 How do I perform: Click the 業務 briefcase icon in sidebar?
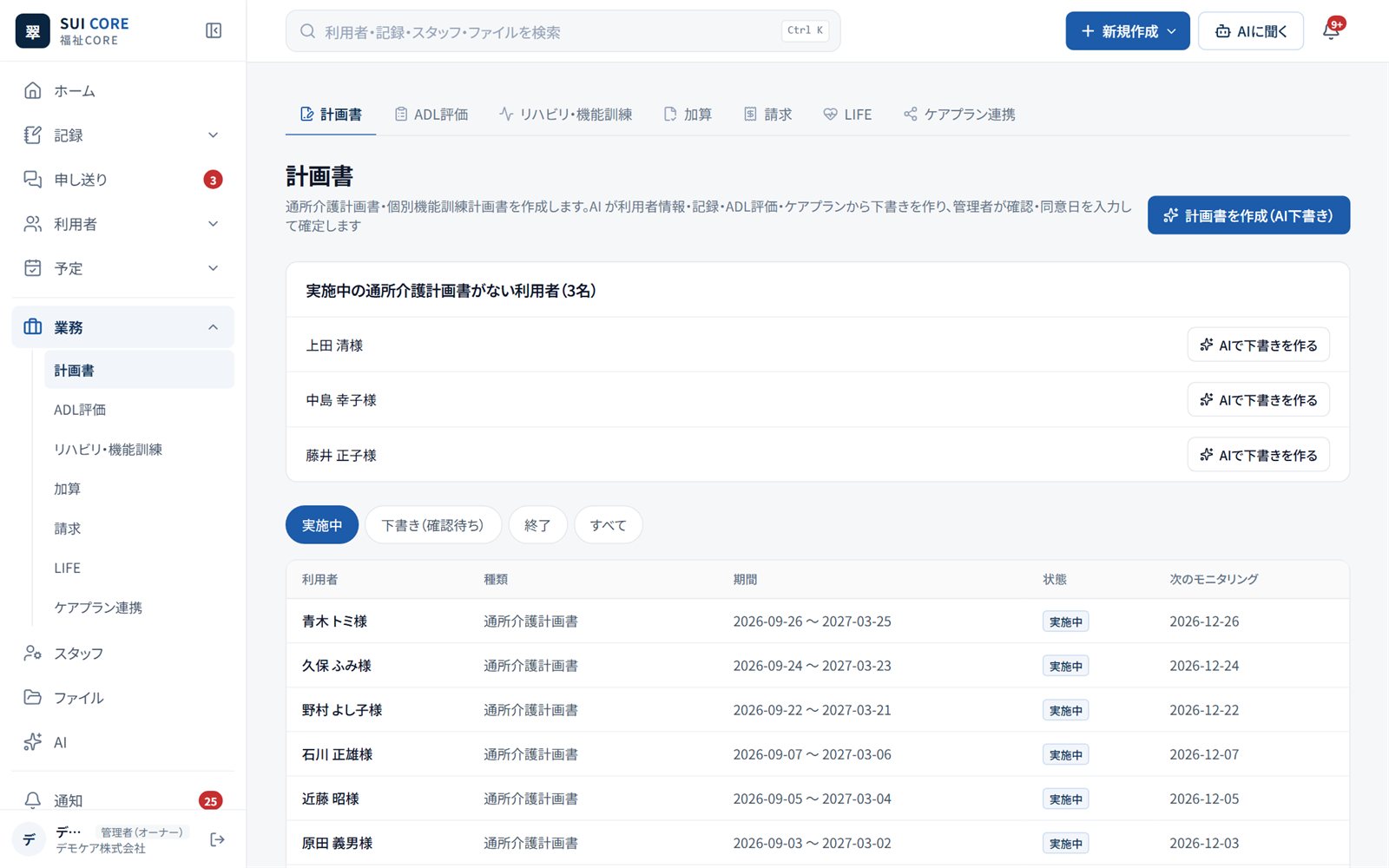click(33, 327)
